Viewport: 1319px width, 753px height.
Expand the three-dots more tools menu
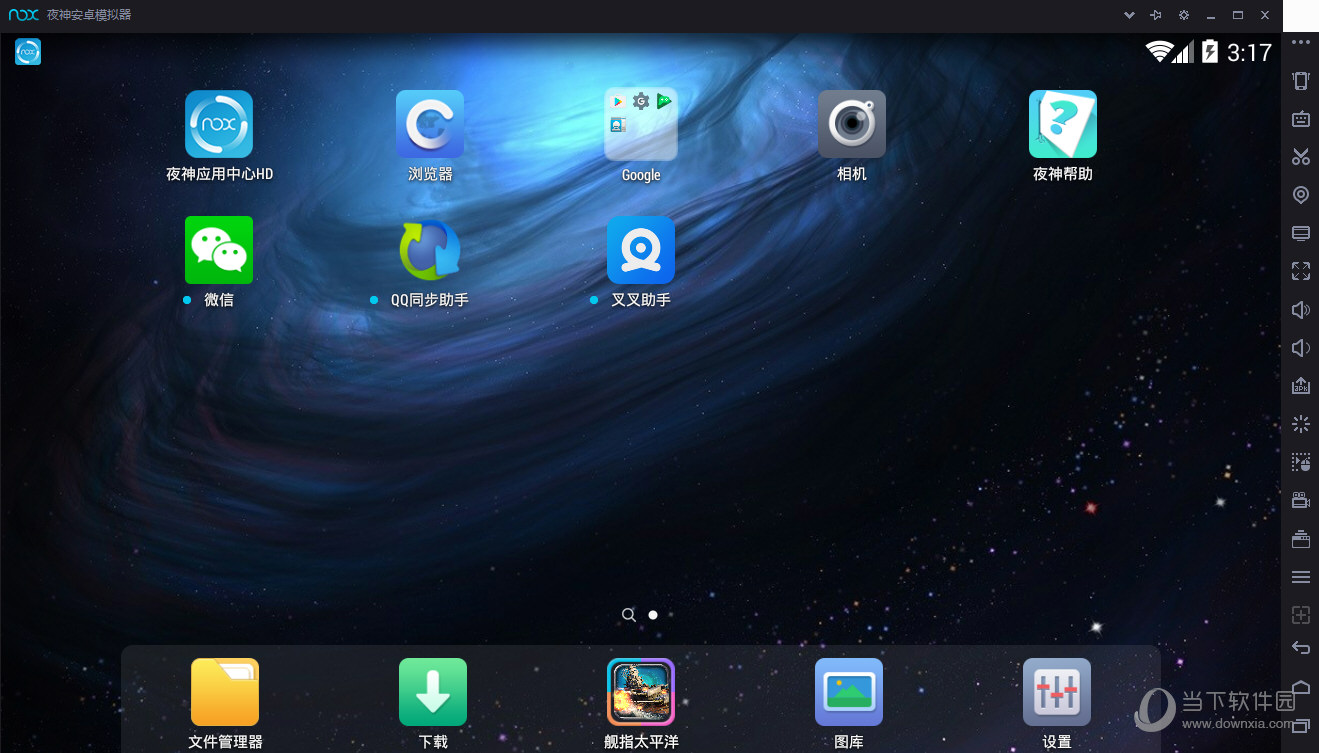[x=1300, y=43]
